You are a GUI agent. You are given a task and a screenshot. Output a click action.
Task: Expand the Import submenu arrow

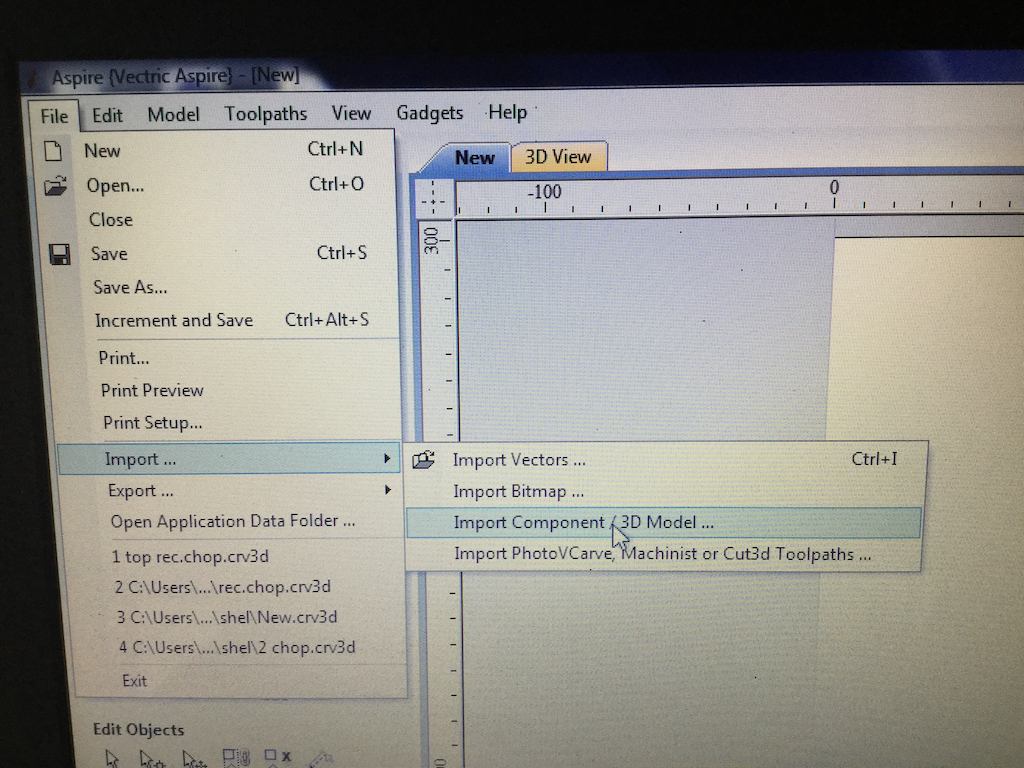pos(387,458)
